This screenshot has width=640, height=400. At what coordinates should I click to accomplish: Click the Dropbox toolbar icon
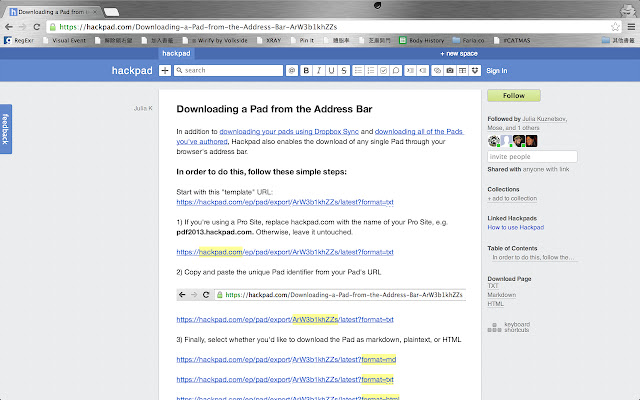475,71
